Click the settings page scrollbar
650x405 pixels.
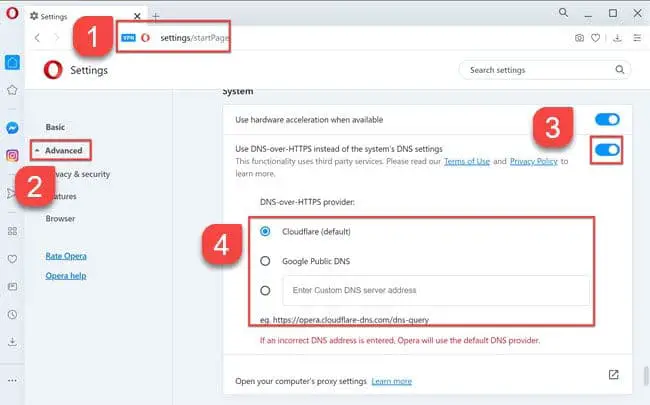point(646,375)
